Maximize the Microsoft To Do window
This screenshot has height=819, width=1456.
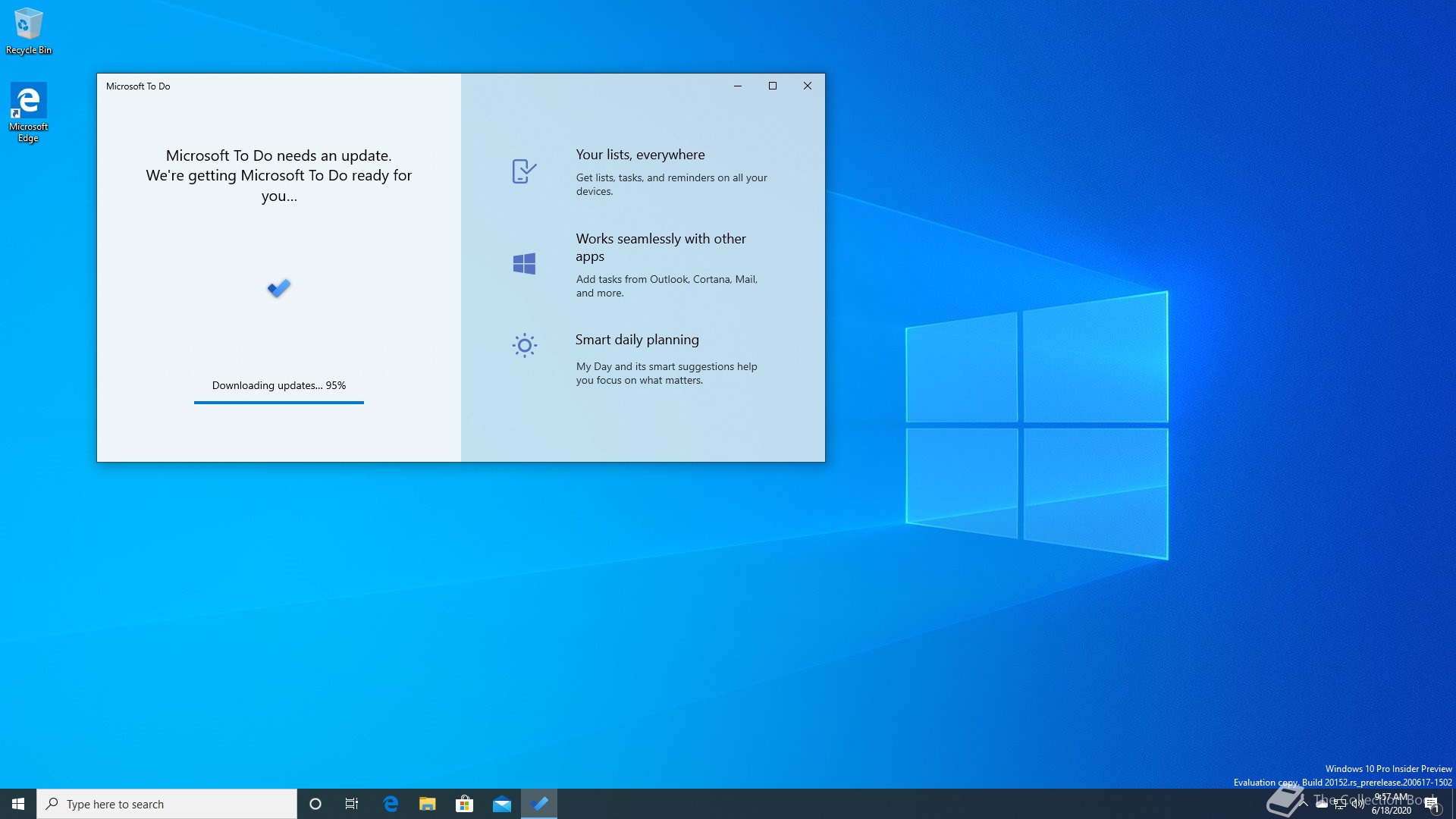(x=773, y=86)
